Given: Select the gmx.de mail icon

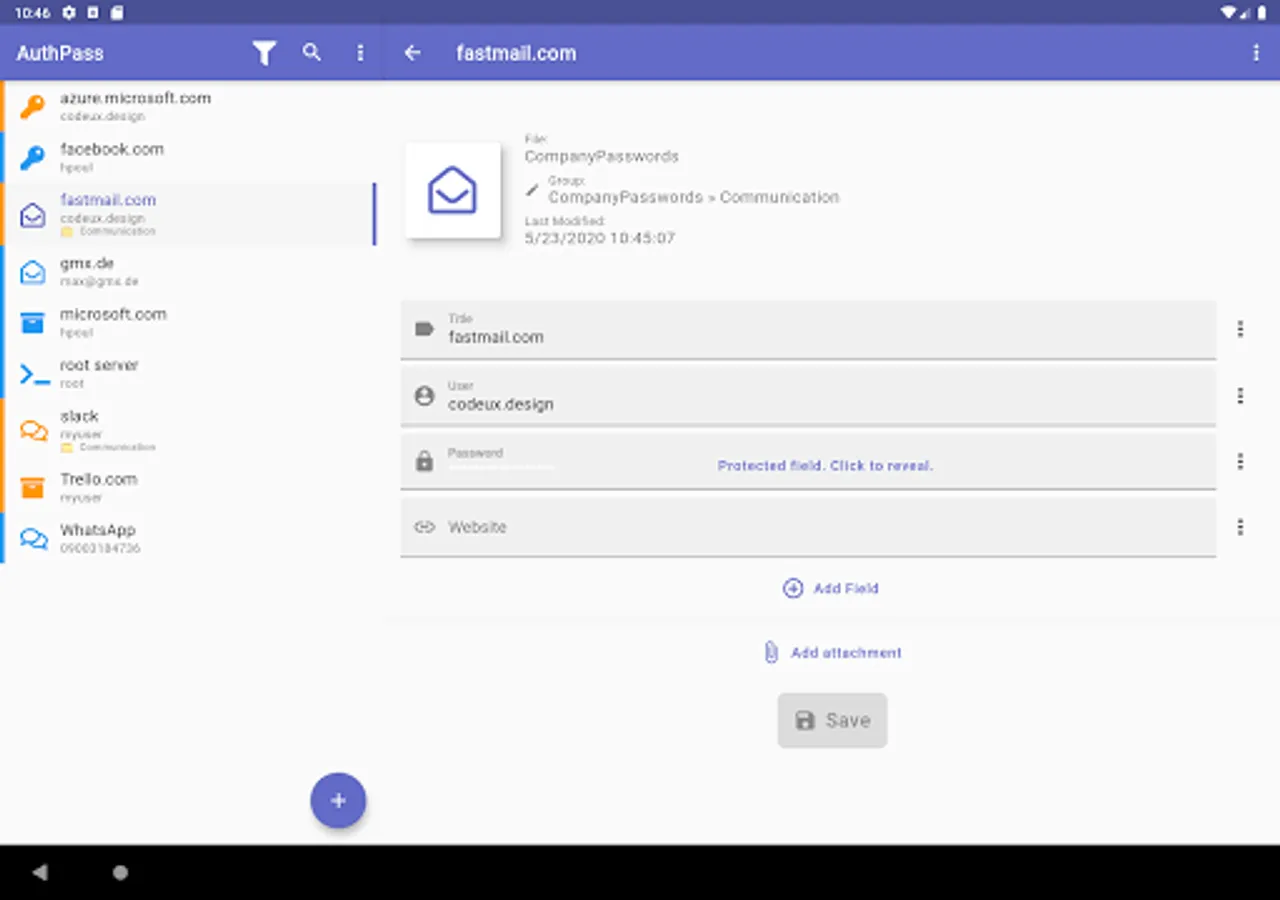Looking at the screenshot, I should 33,271.
